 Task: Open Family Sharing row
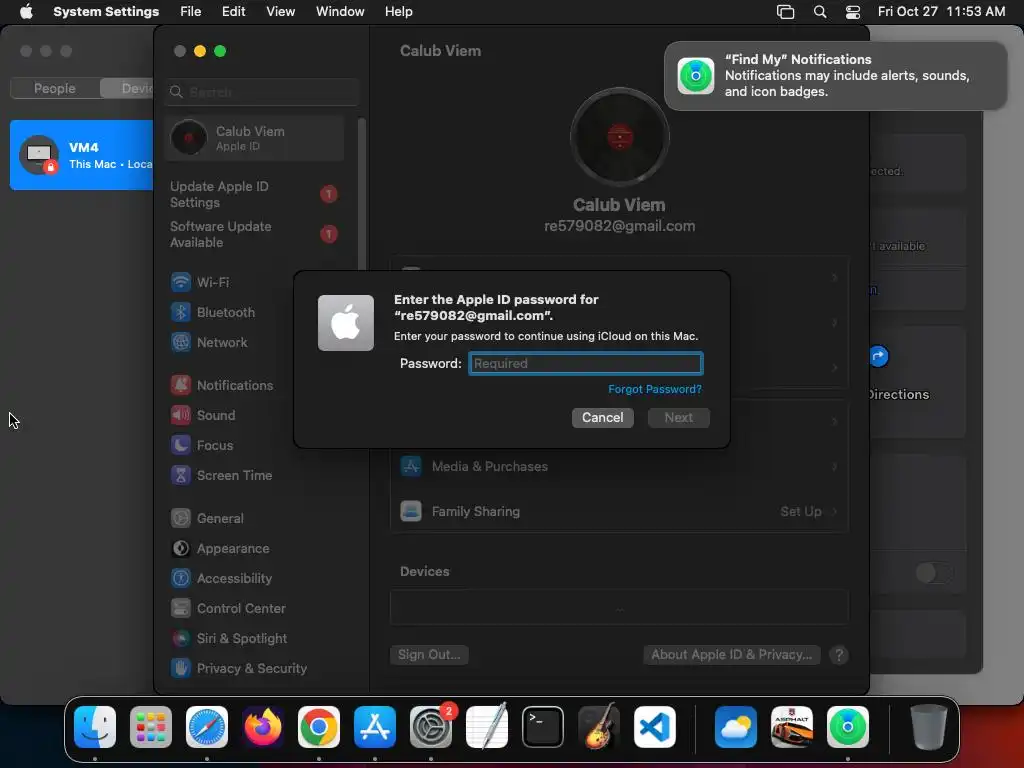tap(619, 511)
